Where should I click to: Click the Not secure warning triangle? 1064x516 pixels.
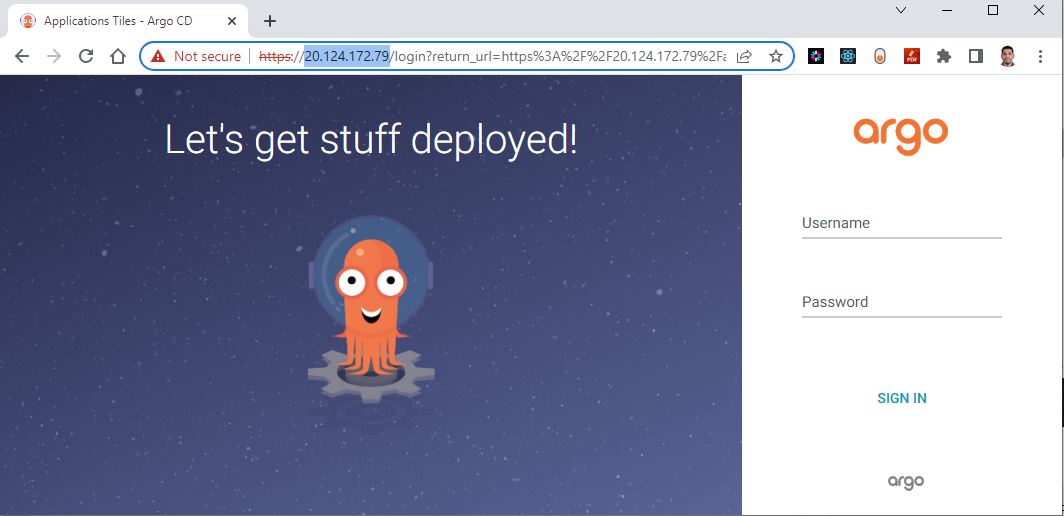158,56
